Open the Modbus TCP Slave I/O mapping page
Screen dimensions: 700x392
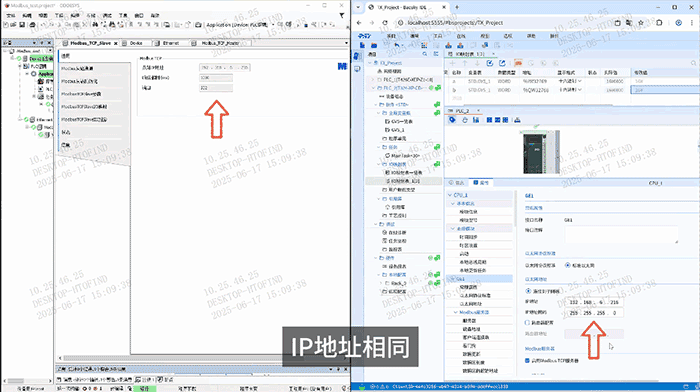pos(84,107)
